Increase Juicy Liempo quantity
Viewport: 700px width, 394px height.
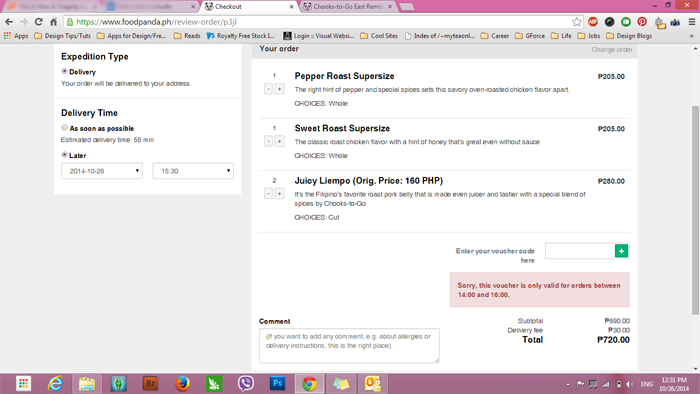(279, 194)
